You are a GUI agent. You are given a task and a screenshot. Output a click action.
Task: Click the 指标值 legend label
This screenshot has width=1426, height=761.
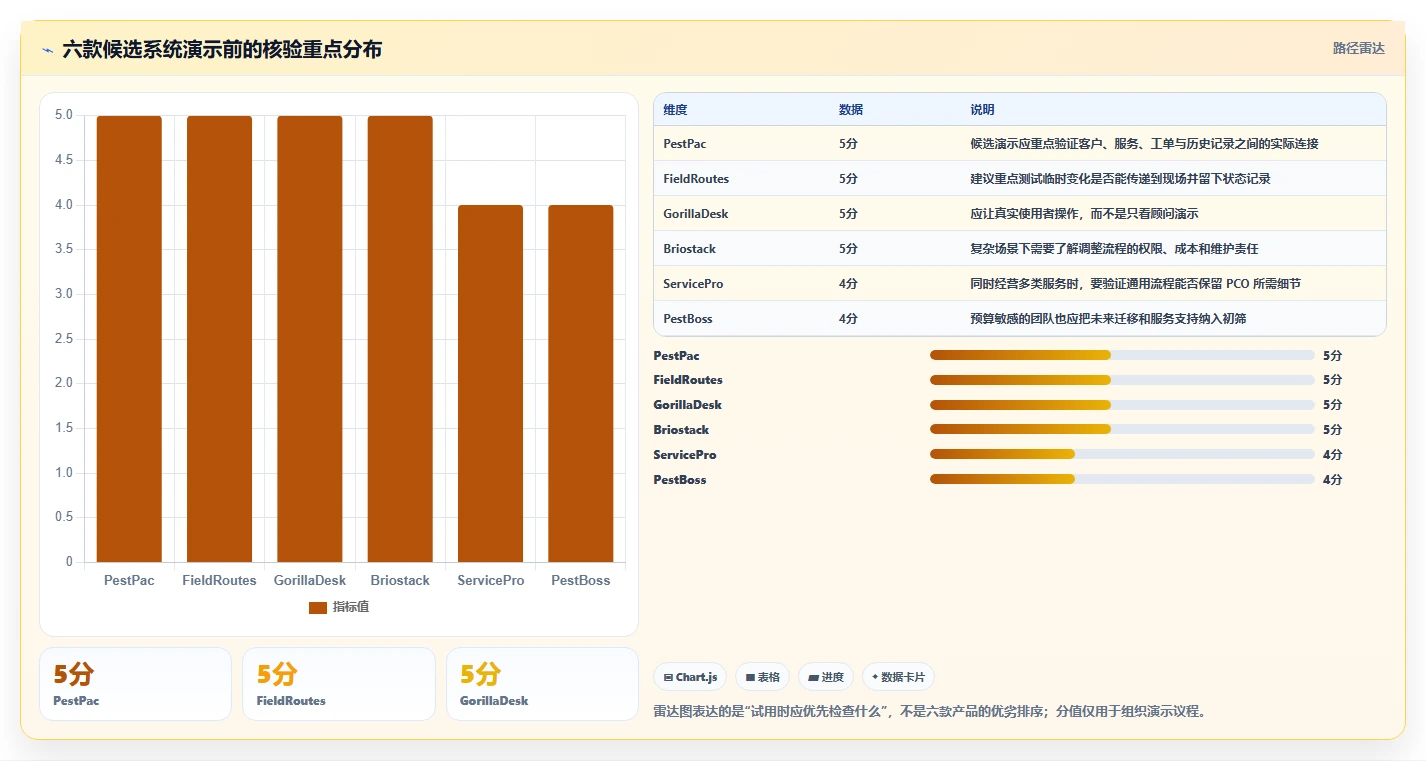(351, 607)
